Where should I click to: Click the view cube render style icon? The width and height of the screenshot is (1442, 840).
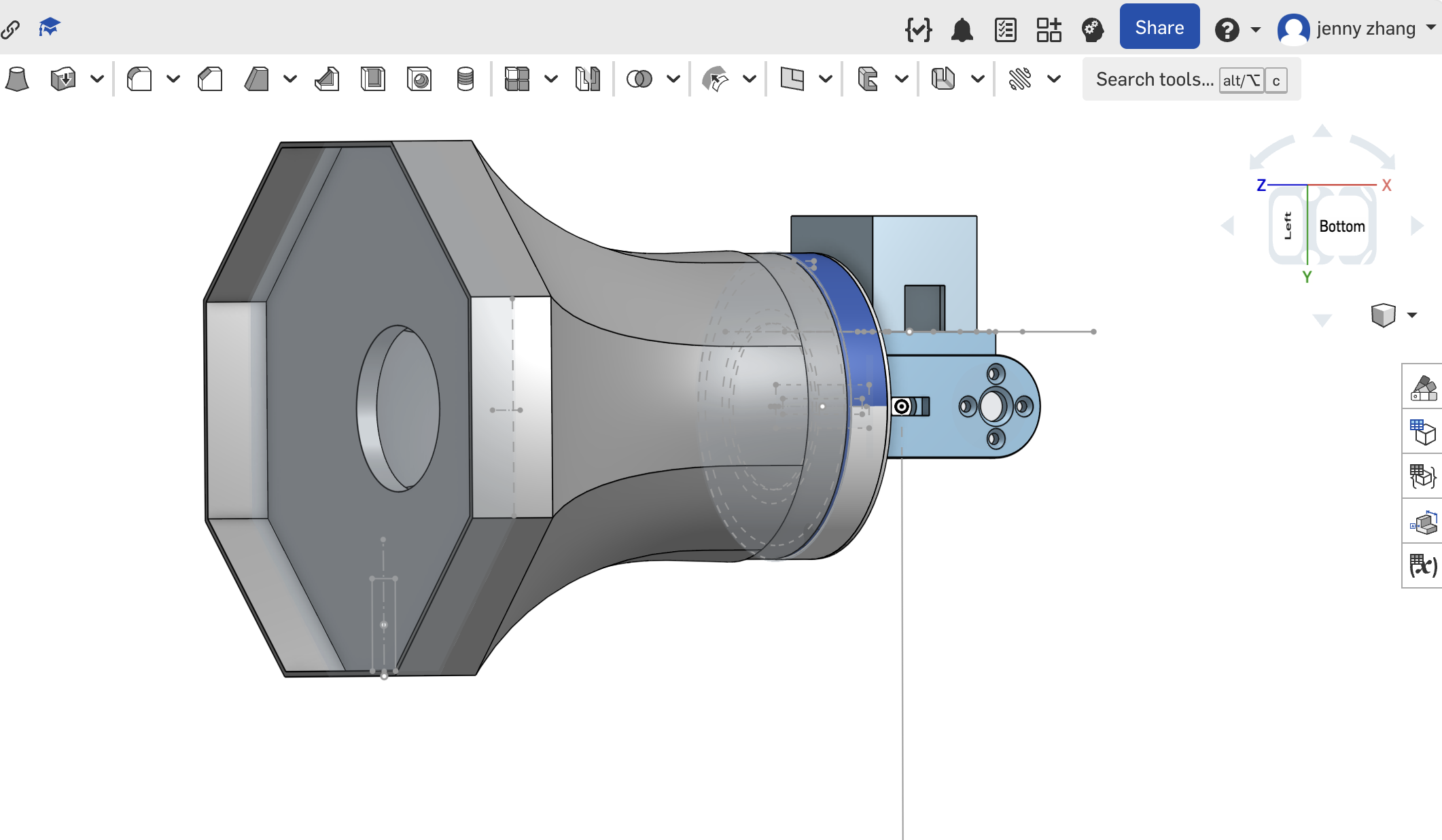pos(1383,315)
